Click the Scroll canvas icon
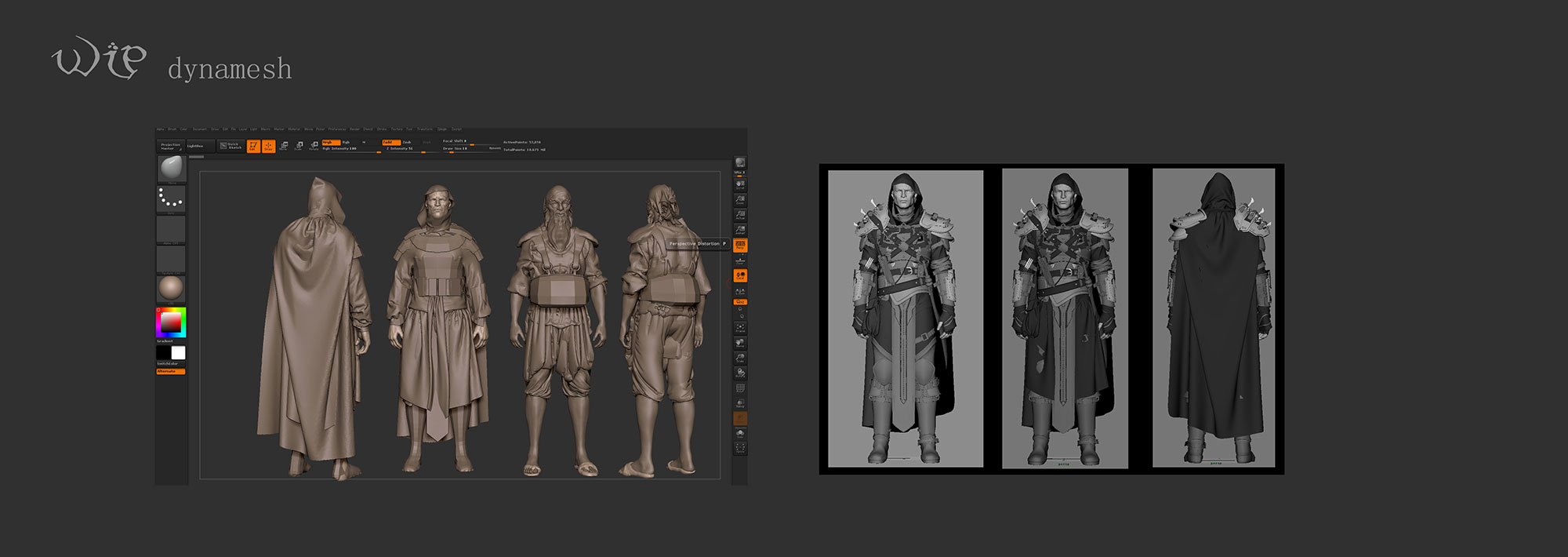Viewport: 1568px width, 557px height. coord(740,185)
